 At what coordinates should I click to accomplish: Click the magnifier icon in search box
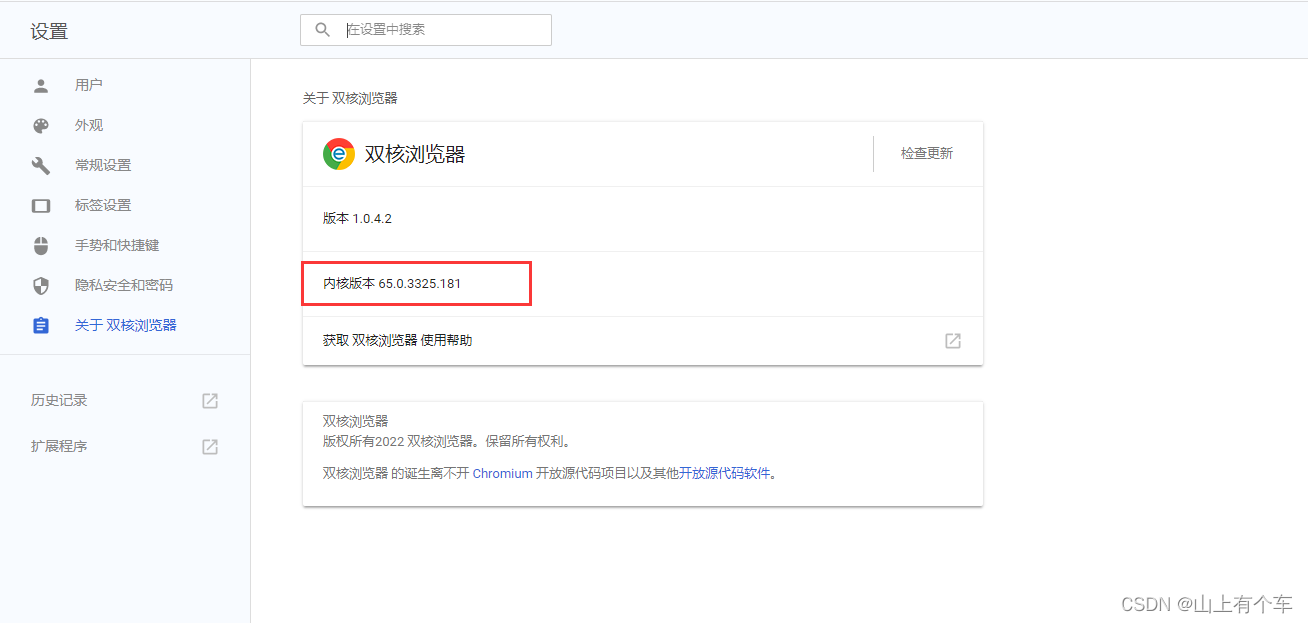pos(321,29)
